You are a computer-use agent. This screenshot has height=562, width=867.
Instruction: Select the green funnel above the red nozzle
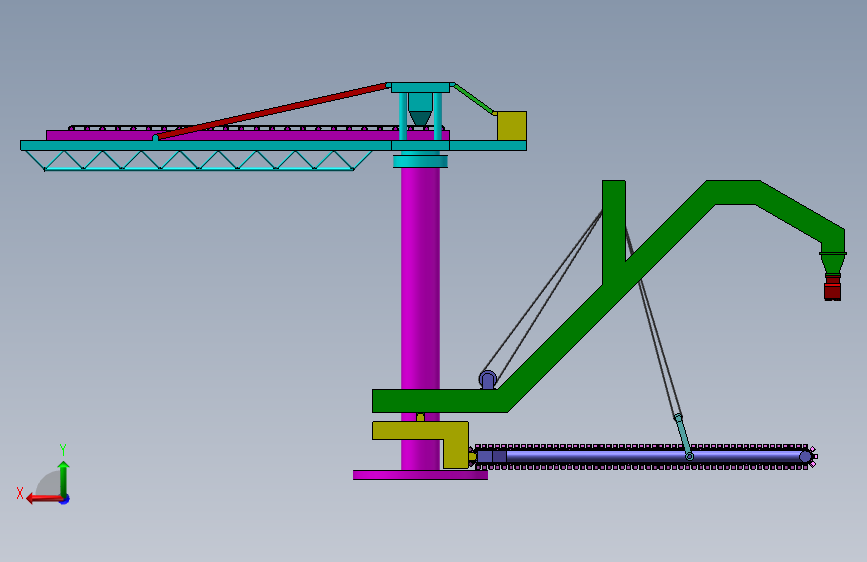[833, 262]
